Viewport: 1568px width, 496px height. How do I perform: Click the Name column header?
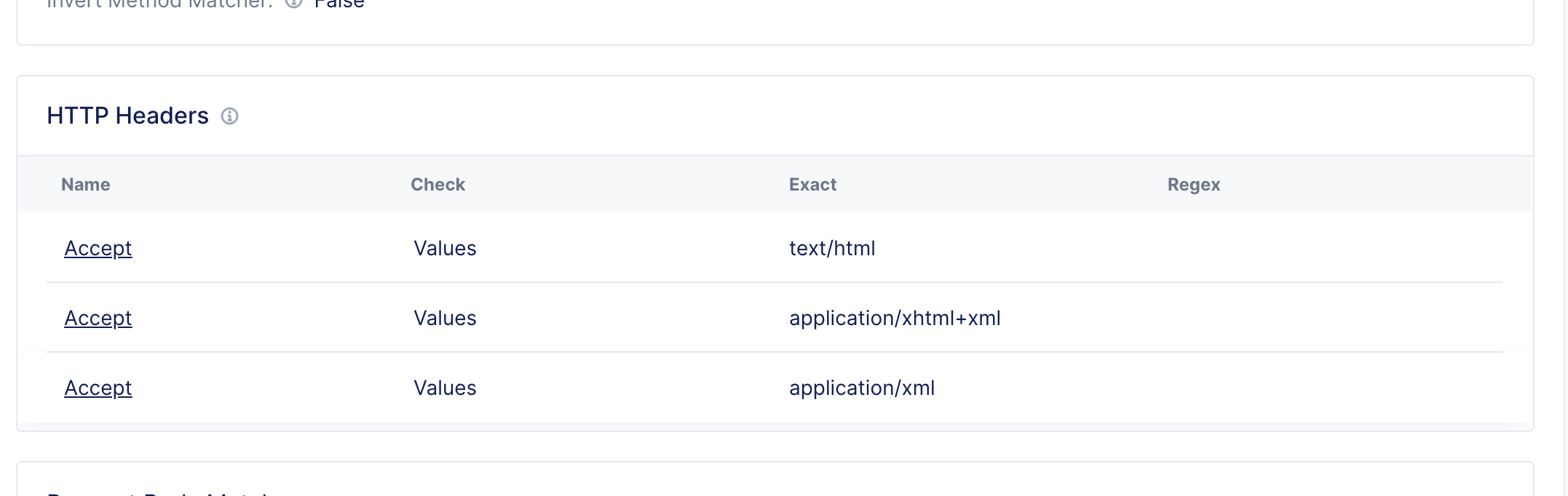click(85, 184)
